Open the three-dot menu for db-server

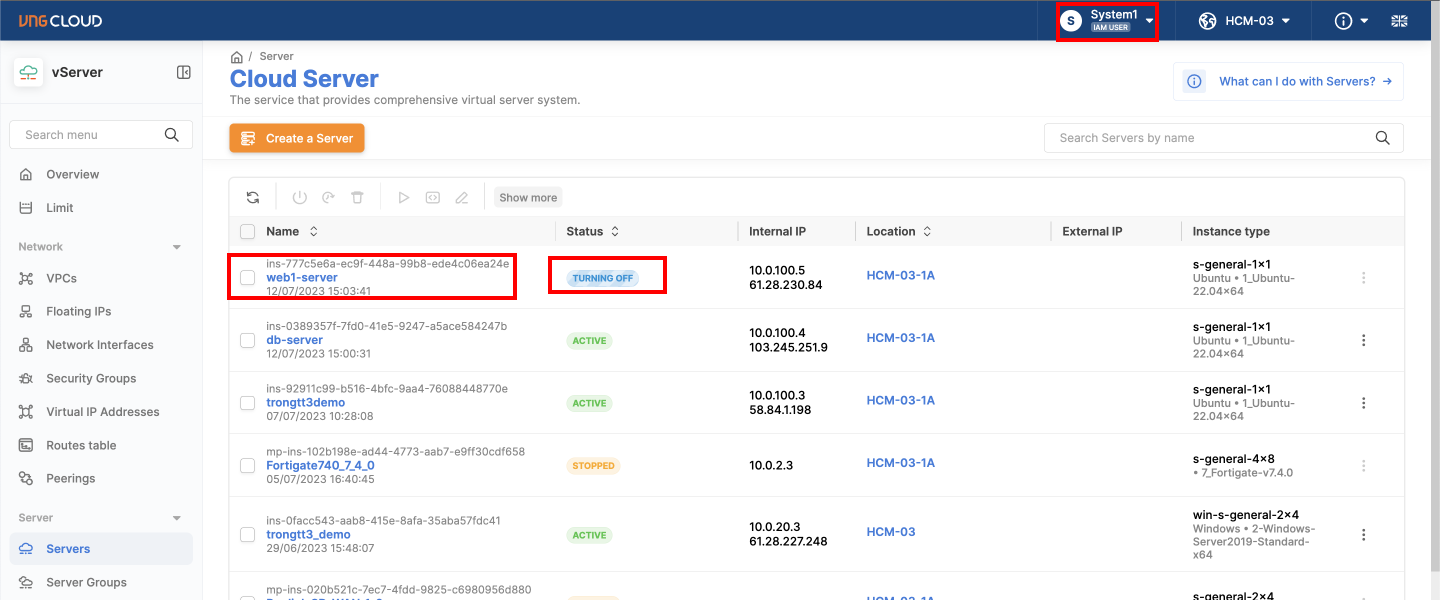pyautogui.click(x=1363, y=341)
